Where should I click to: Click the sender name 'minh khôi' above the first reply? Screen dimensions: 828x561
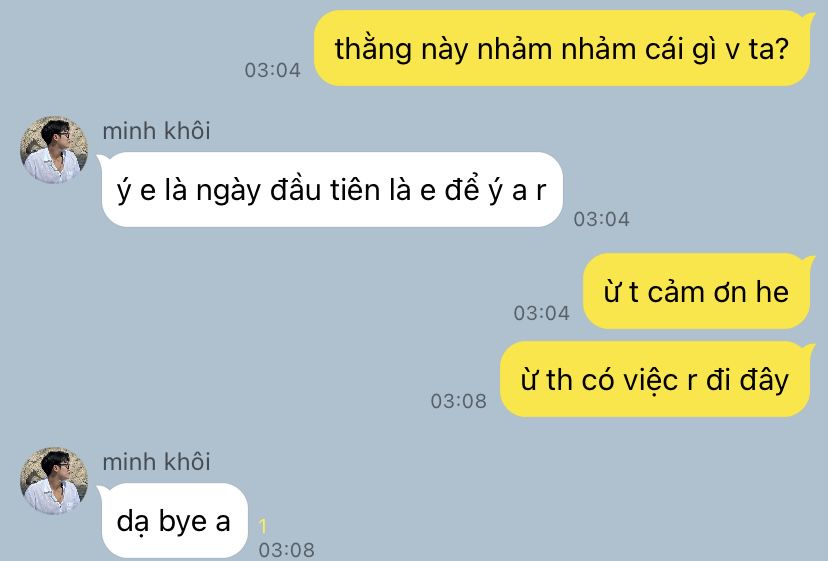click(x=156, y=131)
